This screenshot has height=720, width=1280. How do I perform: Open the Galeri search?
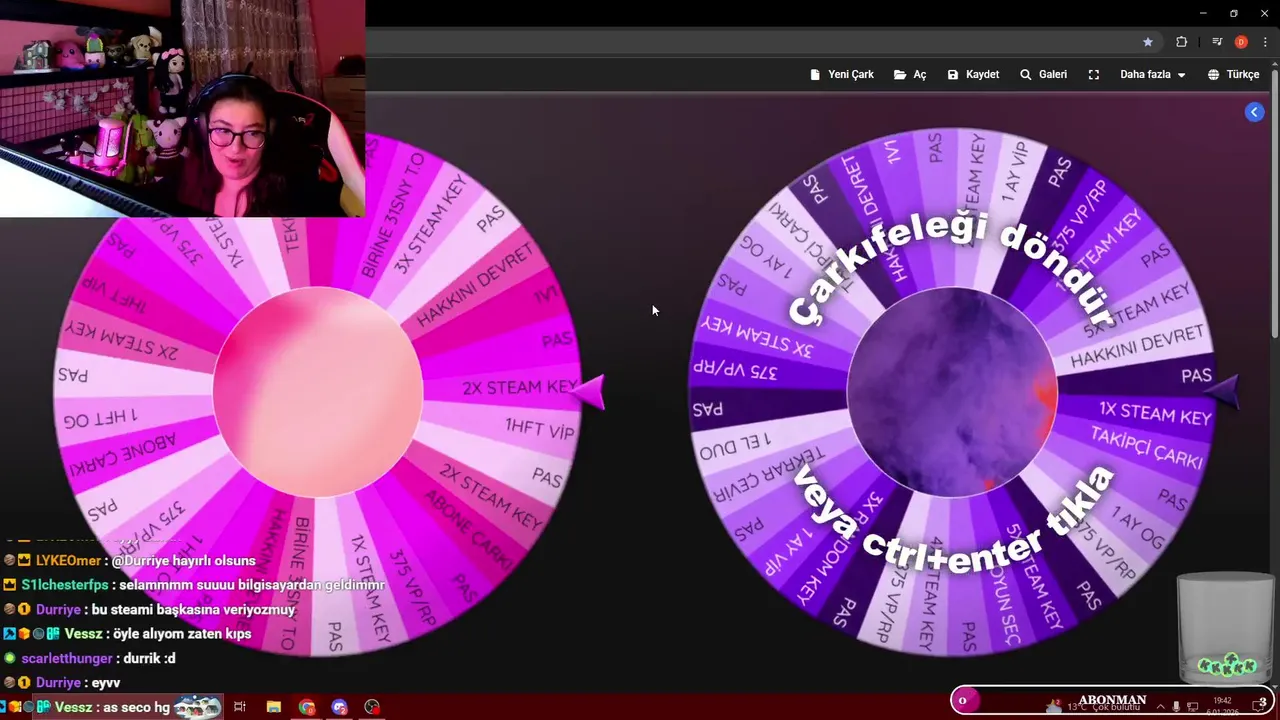point(1043,75)
